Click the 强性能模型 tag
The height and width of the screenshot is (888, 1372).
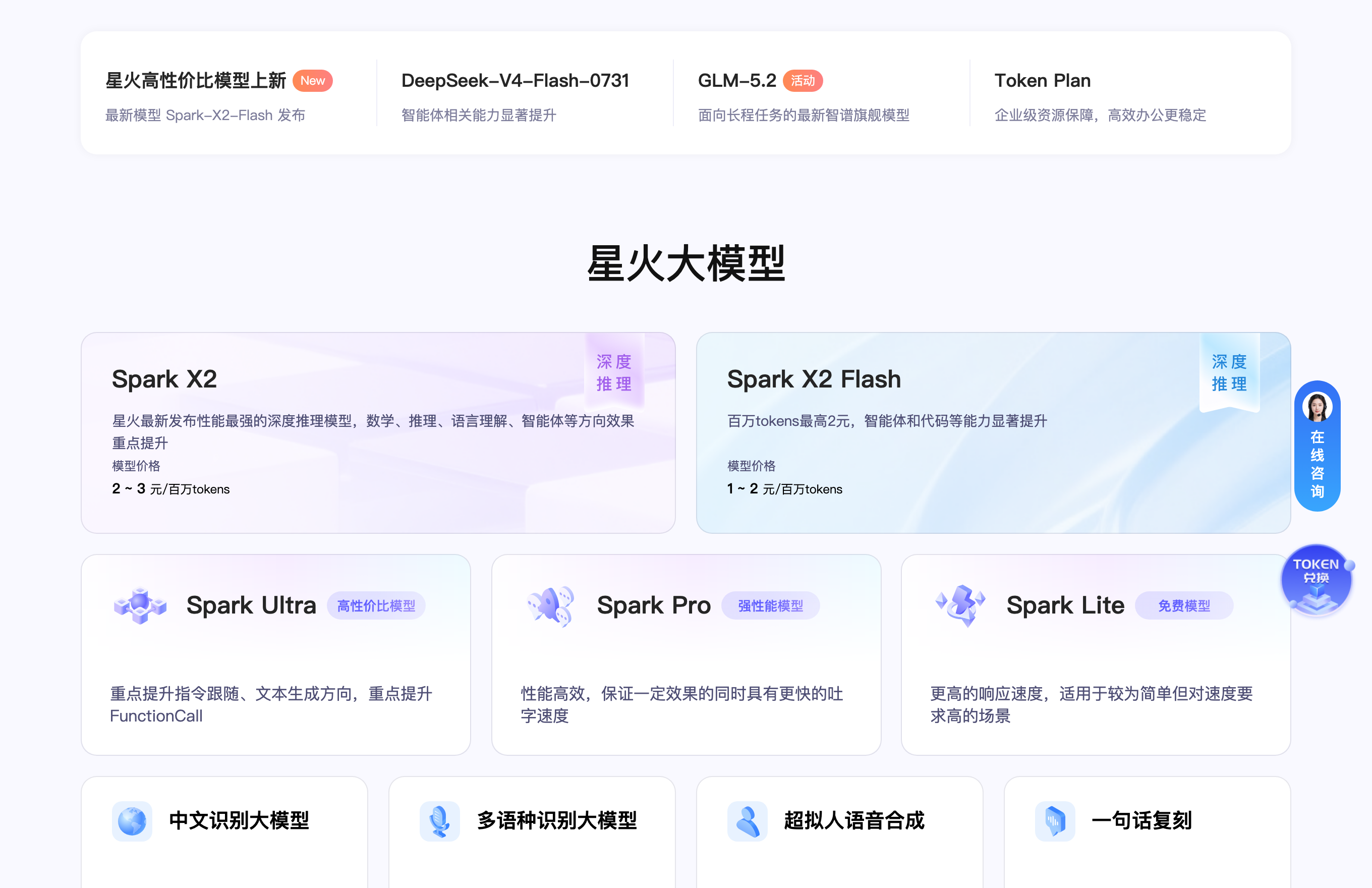(771, 605)
